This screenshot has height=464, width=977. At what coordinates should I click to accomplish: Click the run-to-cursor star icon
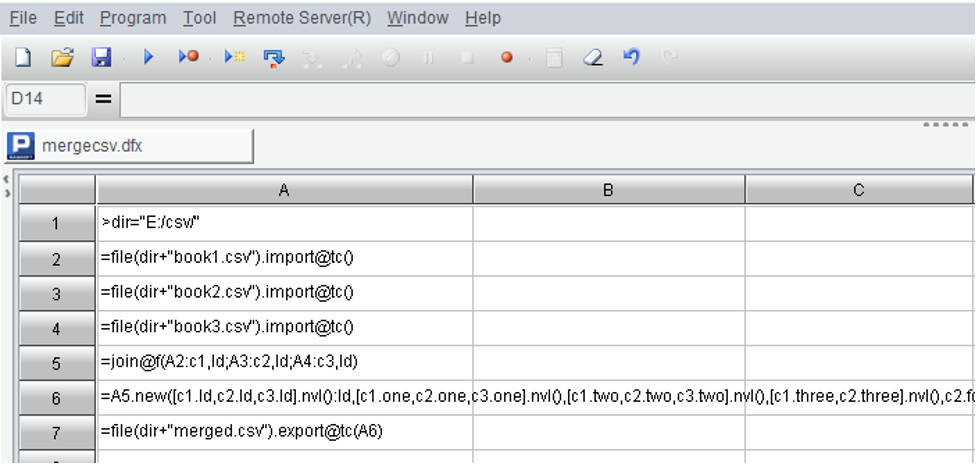point(235,58)
